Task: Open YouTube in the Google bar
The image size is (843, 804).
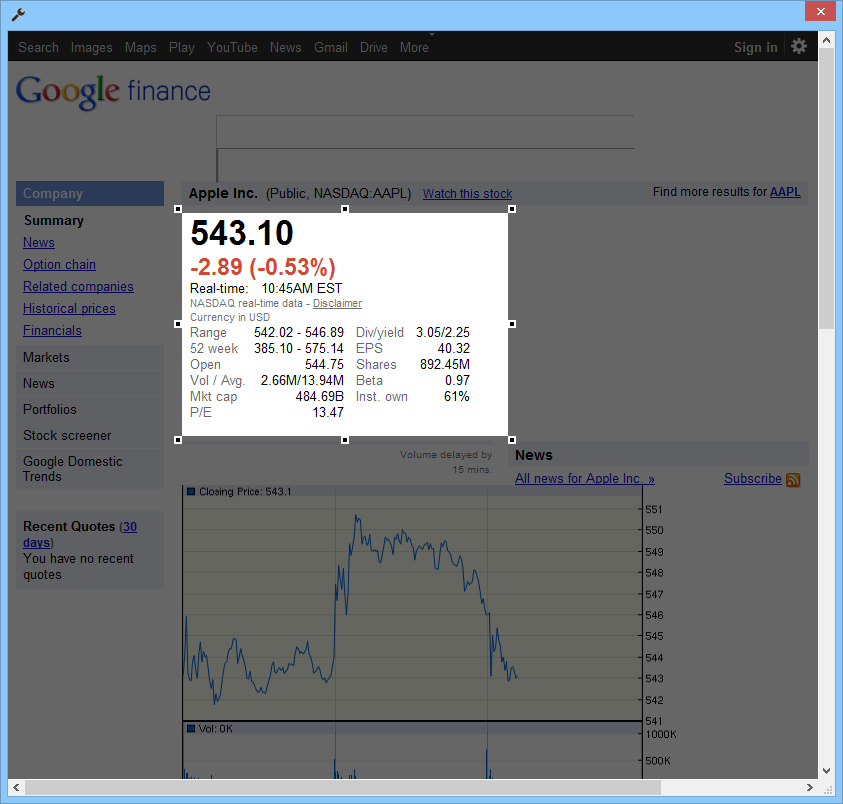Action: (232, 47)
